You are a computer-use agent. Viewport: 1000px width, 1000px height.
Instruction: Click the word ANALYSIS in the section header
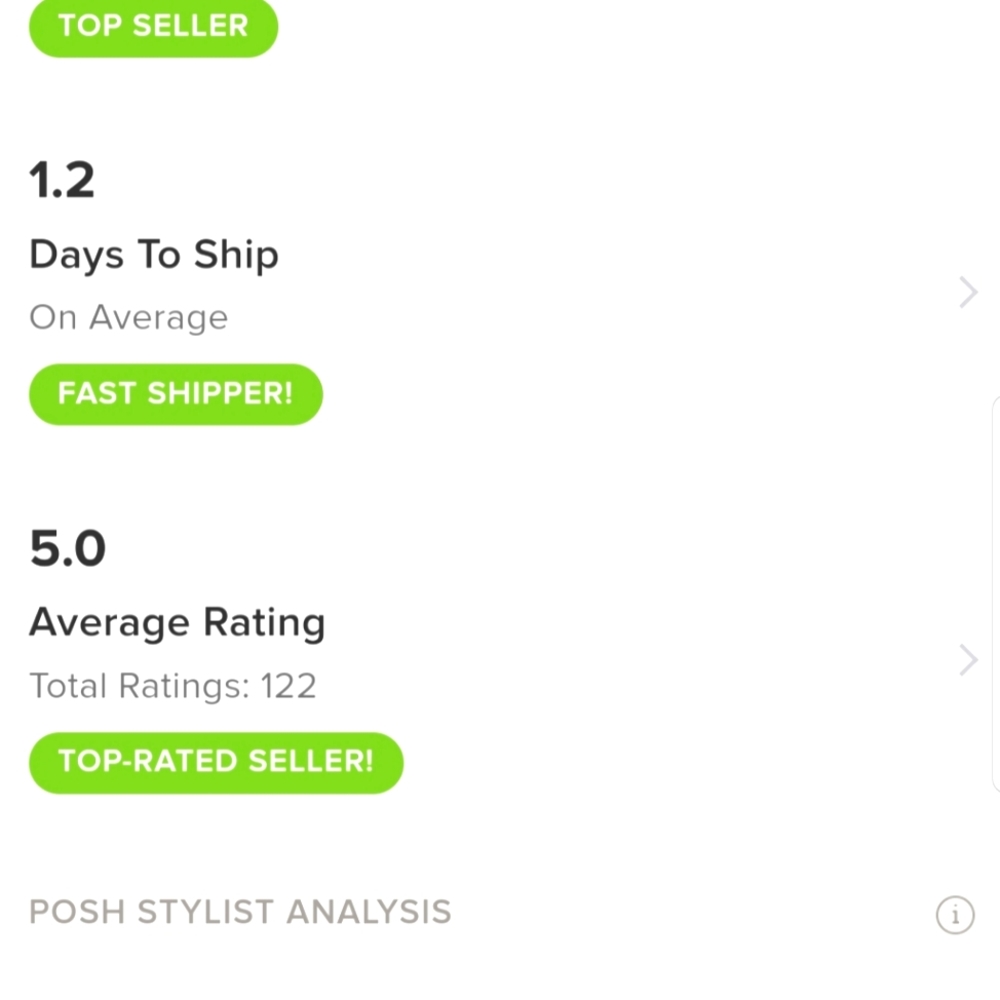point(369,911)
